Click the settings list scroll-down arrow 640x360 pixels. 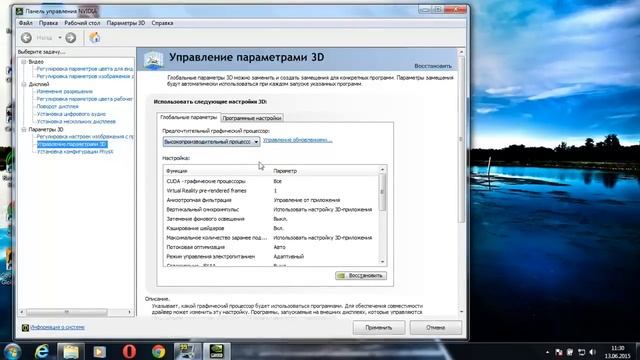[382, 262]
